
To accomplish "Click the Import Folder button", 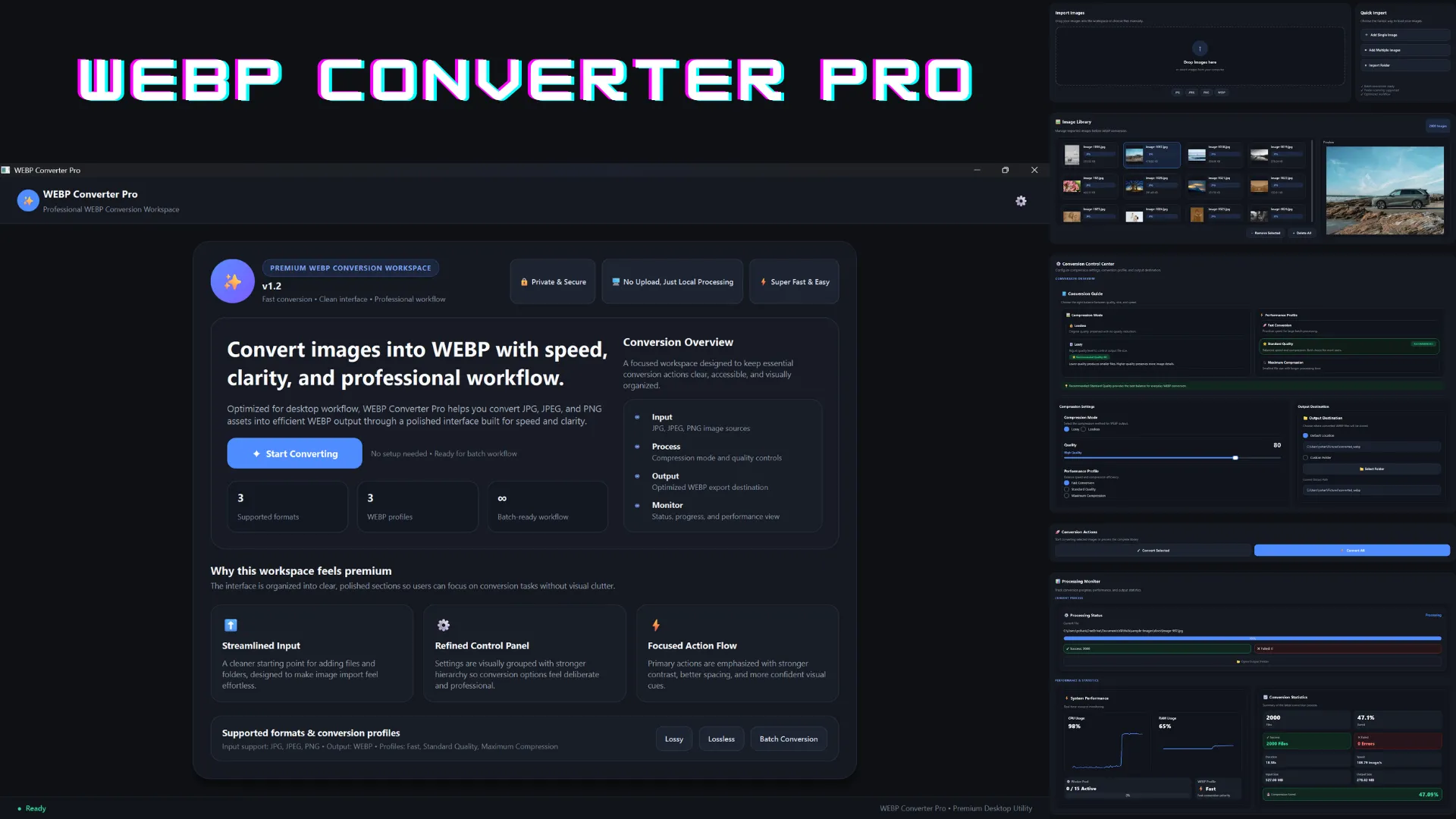I will (1405, 65).
